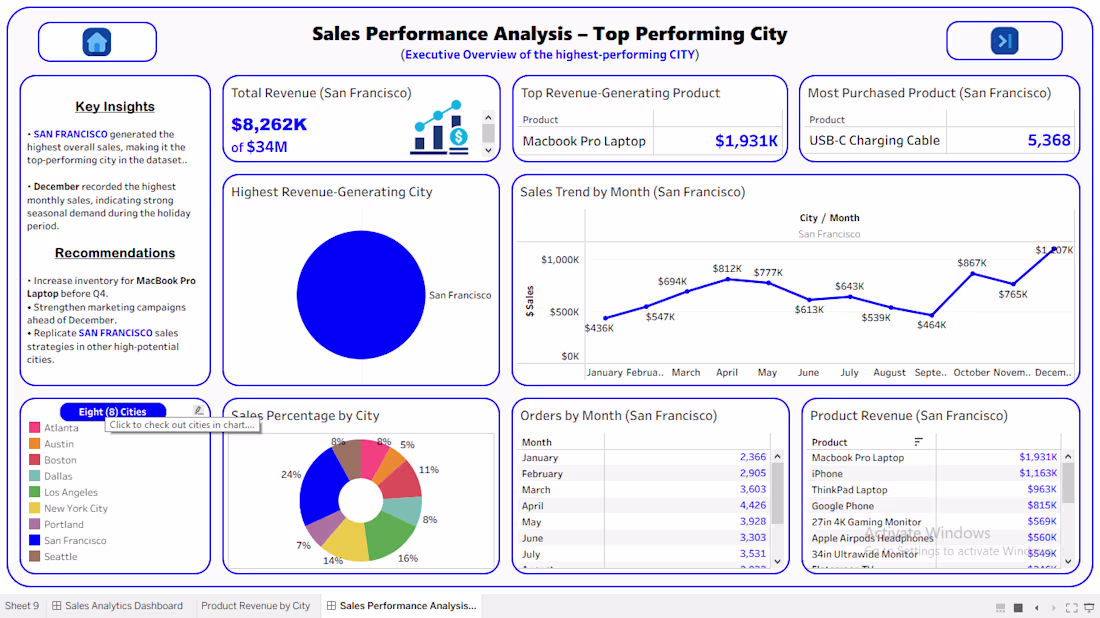Select the Dallas teal legend swatch
This screenshot has width=1100, height=618.
coord(34,476)
